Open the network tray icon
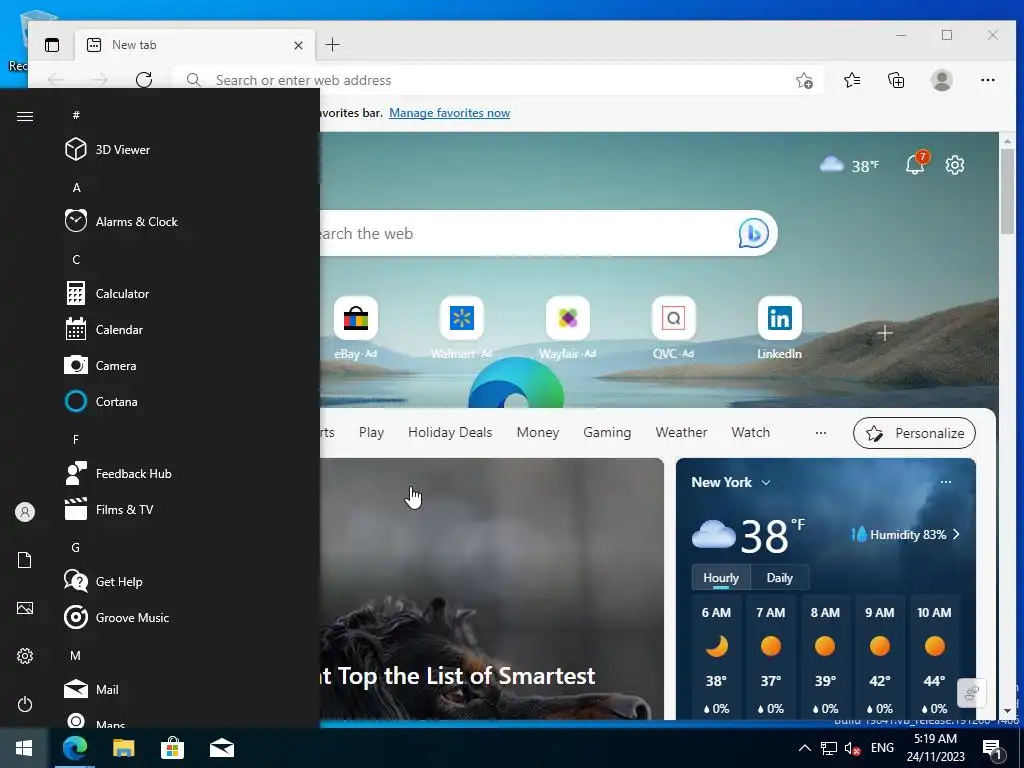This screenshot has height=768, width=1024. [x=829, y=748]
